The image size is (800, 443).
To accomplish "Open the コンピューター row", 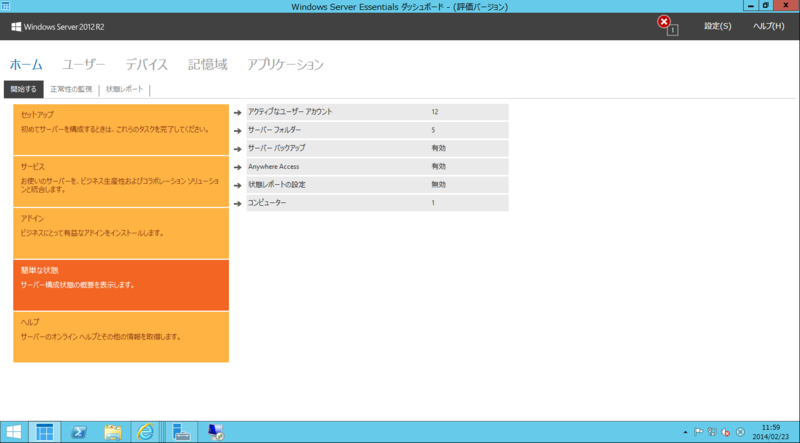I will pos(378,203).
